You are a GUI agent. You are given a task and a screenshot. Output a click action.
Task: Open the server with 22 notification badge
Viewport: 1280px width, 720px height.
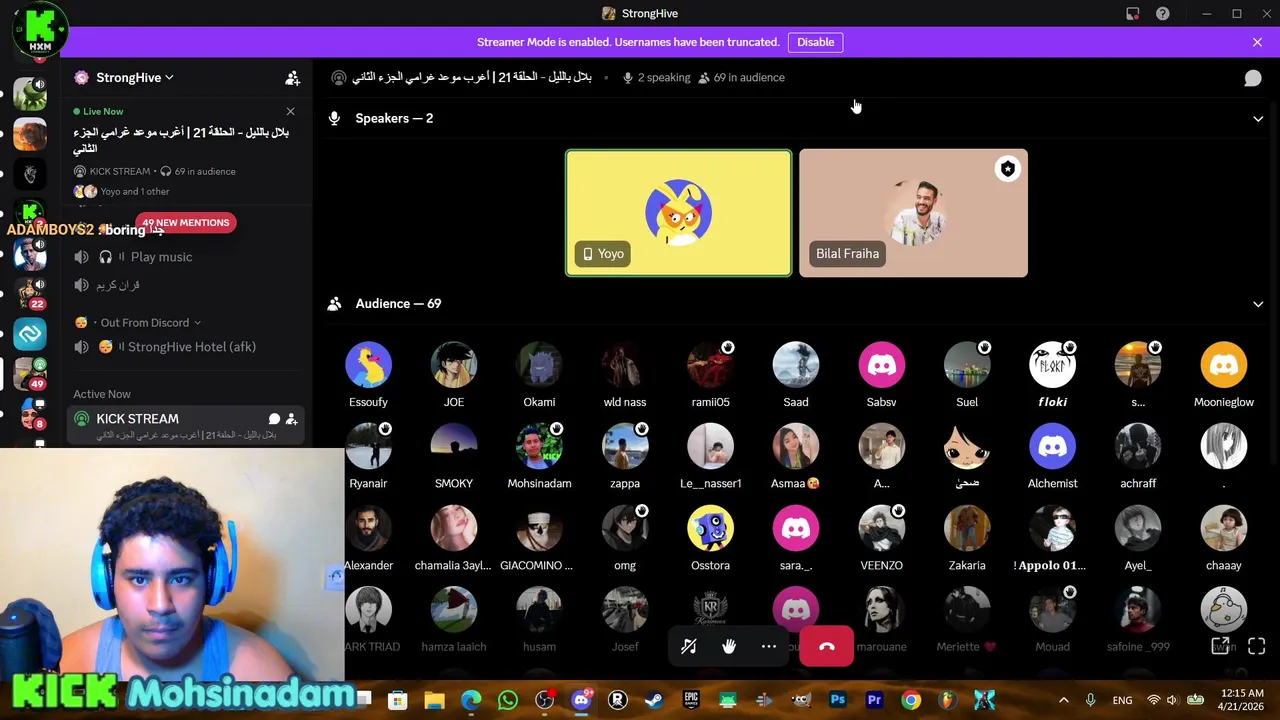30,293
